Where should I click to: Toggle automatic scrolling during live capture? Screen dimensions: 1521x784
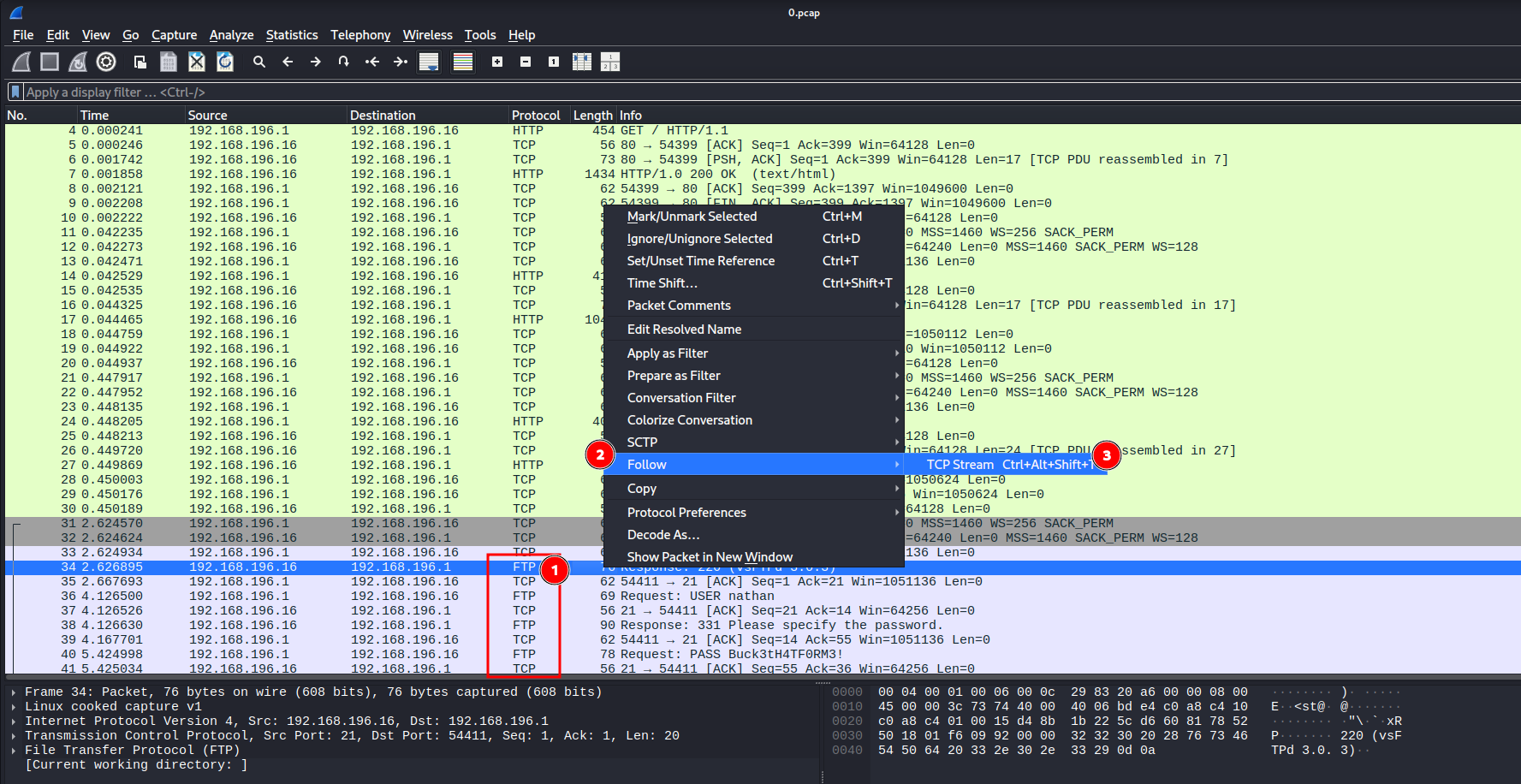[429, 61]
